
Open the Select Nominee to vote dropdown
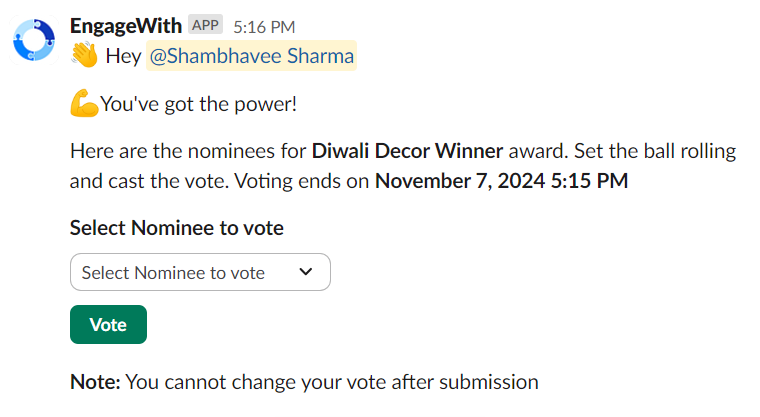[x=200, y=272]
